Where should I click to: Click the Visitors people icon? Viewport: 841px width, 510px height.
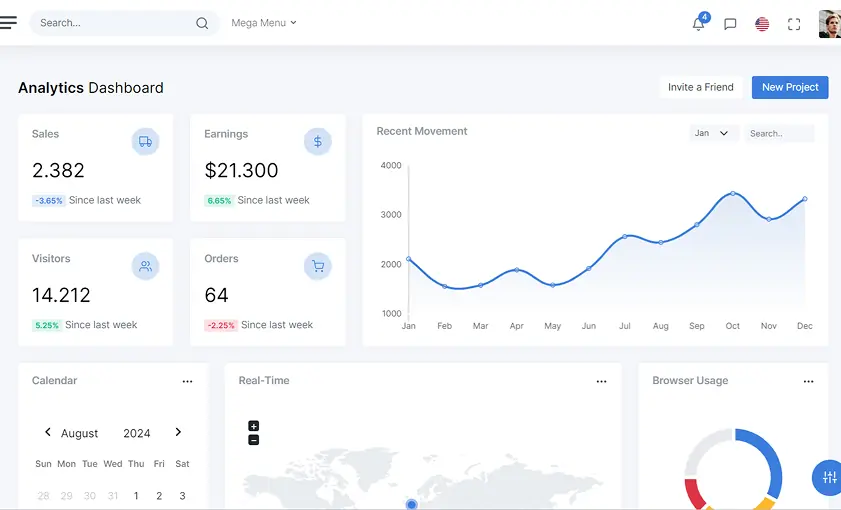tap(145, 266)
